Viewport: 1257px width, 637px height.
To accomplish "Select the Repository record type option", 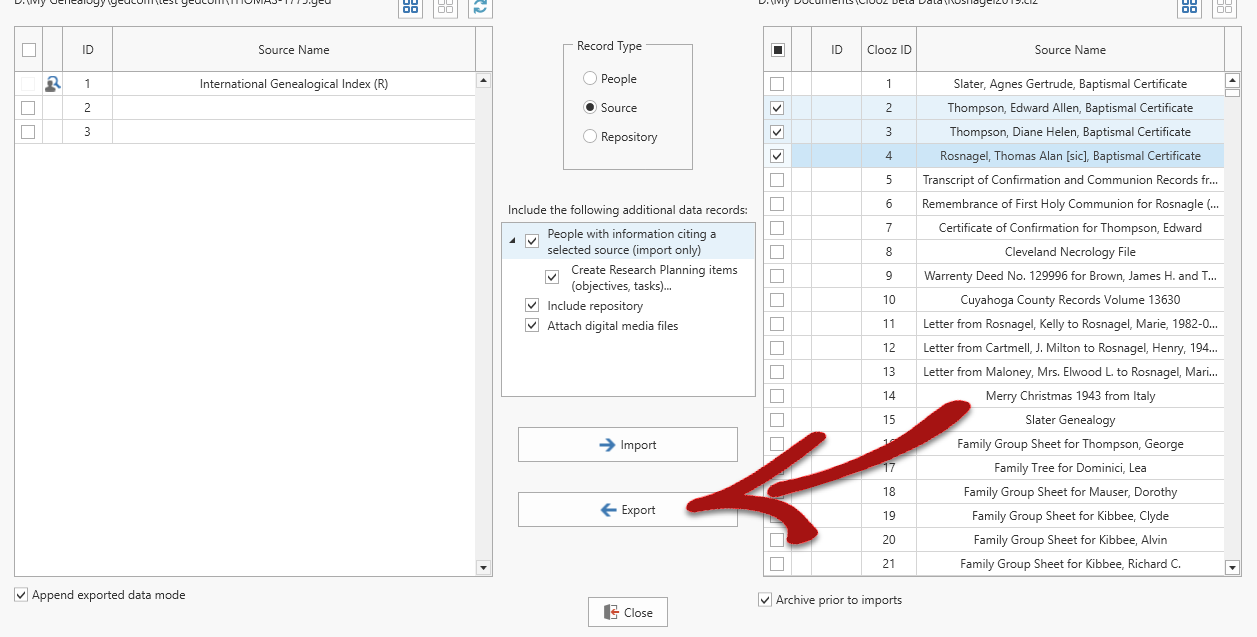I will coord(590,137).
